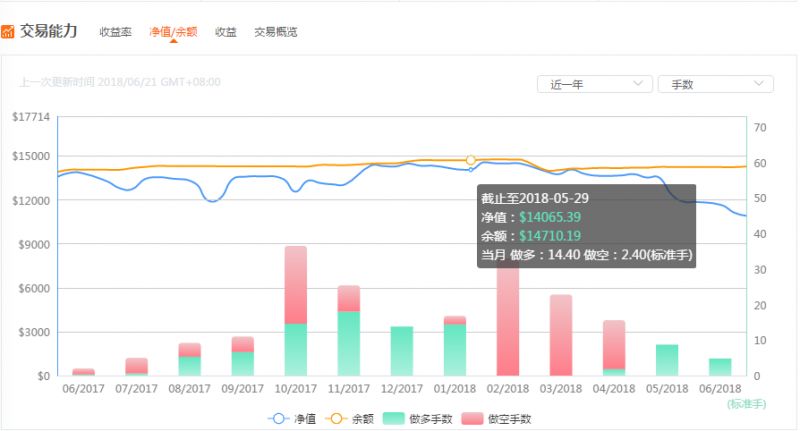Viewport: 800px width, 431px height.
Task: Expand the 手数 unit dropdown
Action: [x=715, y=84]
